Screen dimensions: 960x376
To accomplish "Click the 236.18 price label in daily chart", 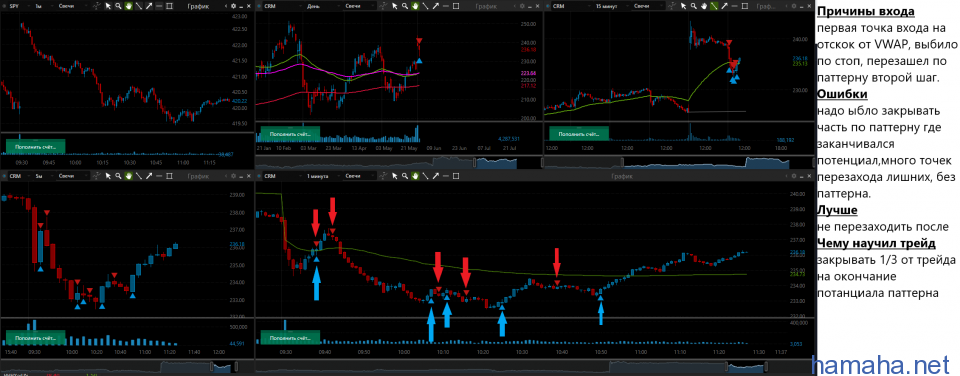I will [529, 50].
